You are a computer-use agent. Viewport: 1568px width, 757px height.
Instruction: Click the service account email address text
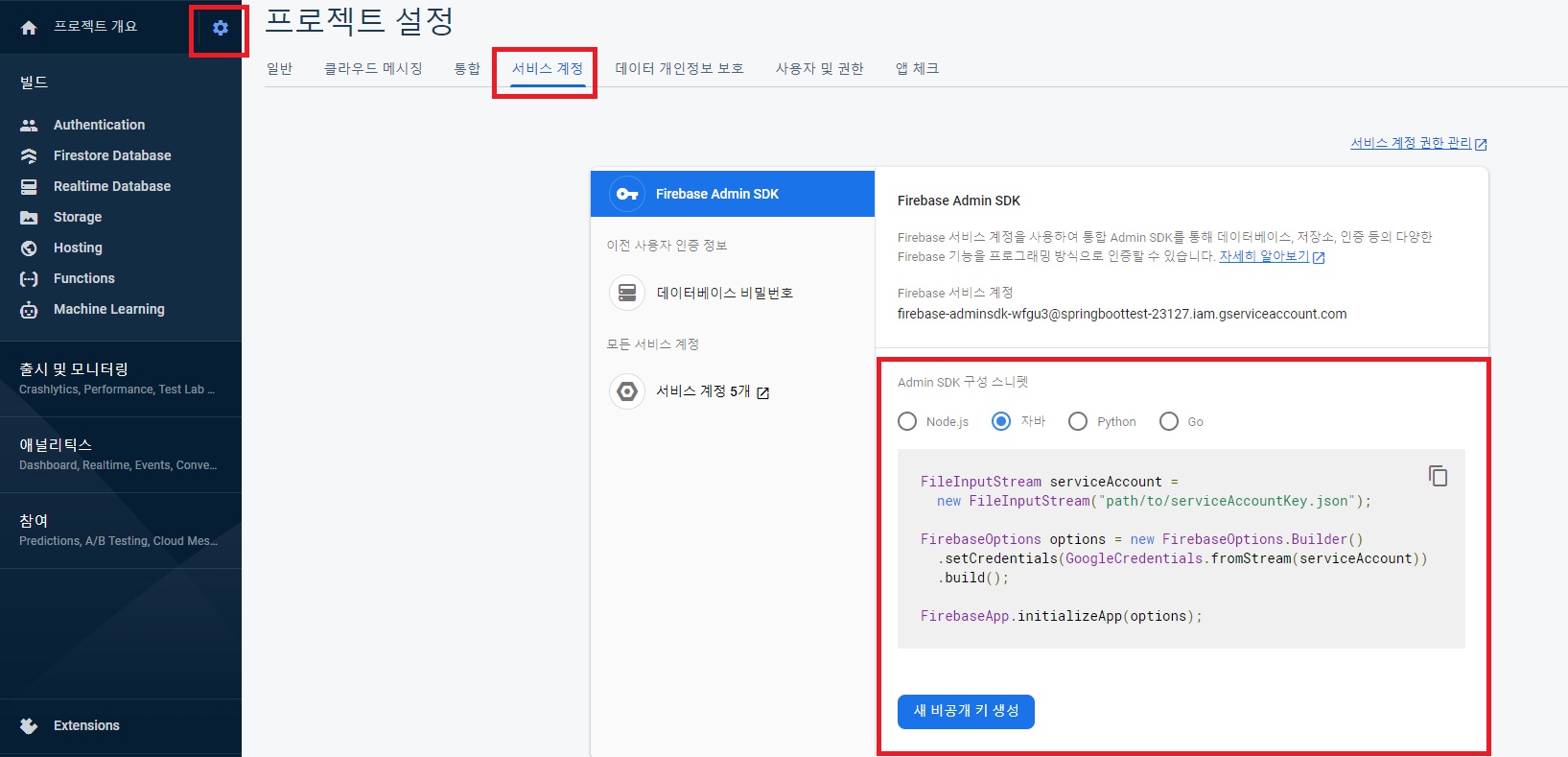pos(1122,314)
